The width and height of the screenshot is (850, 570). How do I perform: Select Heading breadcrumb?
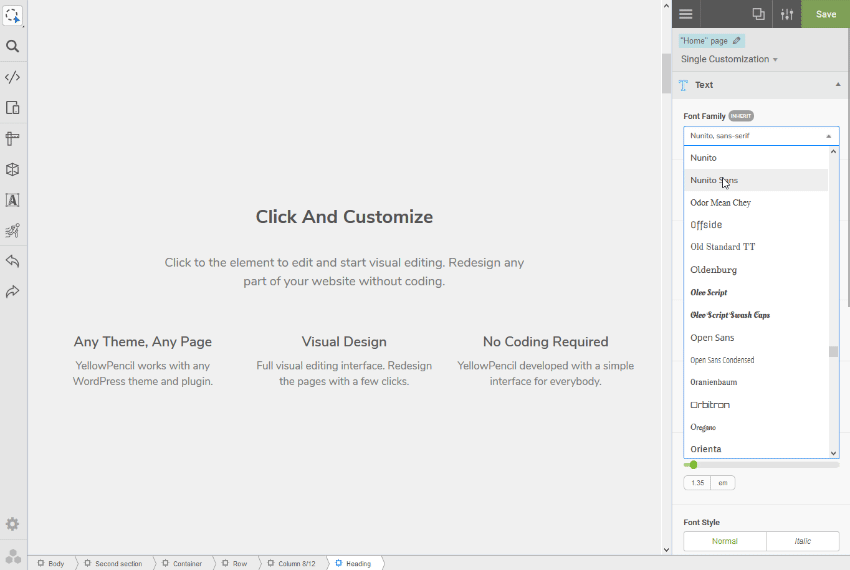pos(353,563)
